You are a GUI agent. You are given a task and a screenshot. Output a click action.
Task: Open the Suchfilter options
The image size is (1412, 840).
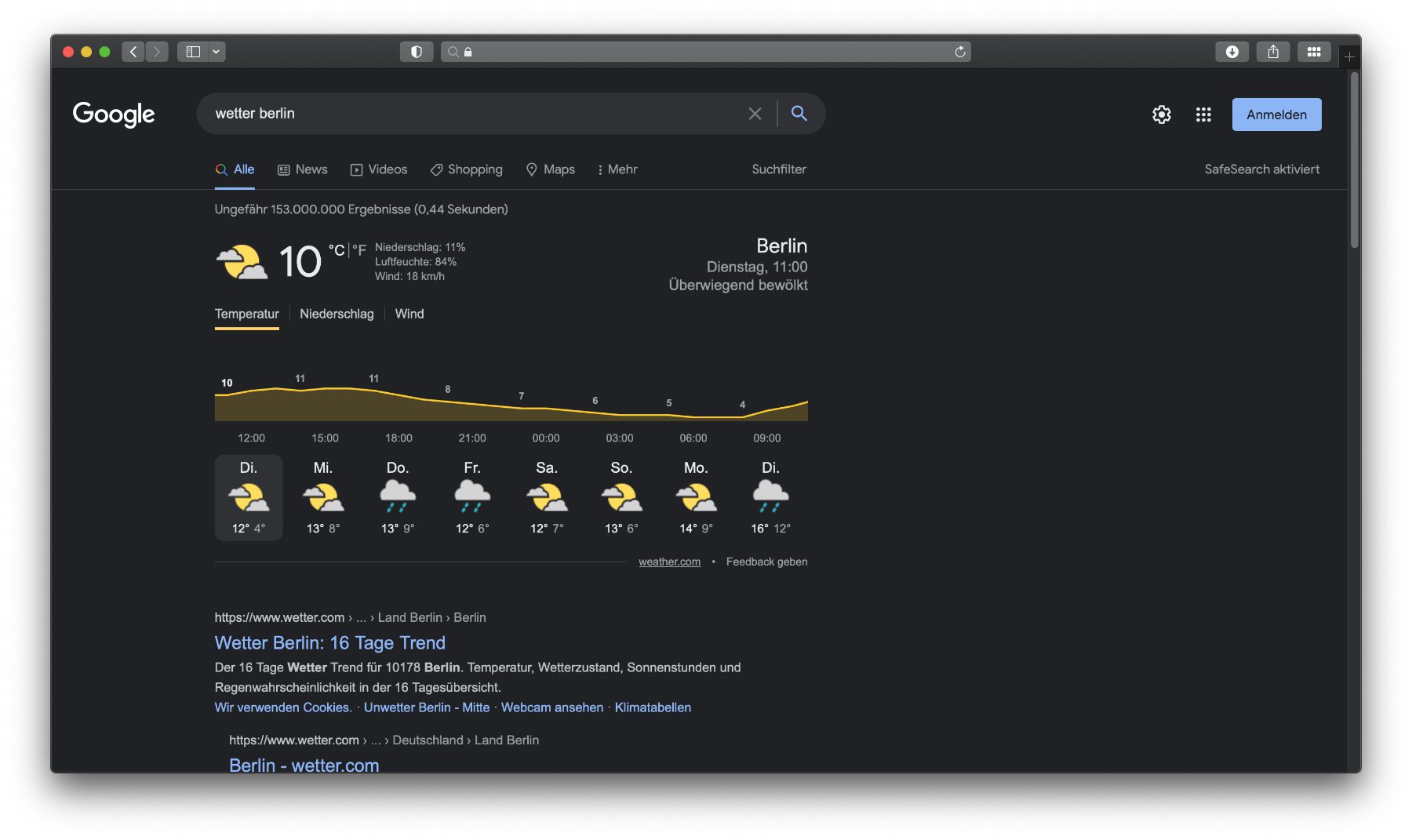[778, 169]
